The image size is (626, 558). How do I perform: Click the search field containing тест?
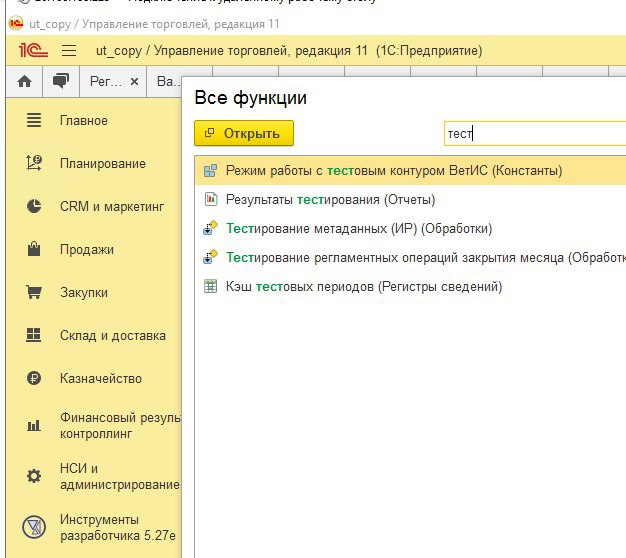point(535,133)
